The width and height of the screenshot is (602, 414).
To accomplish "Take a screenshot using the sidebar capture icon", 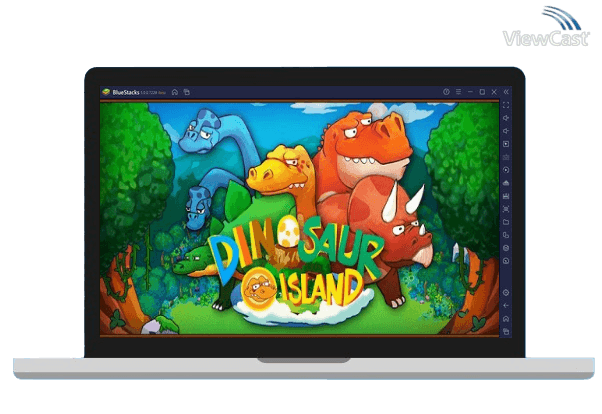I will [506, 209].
